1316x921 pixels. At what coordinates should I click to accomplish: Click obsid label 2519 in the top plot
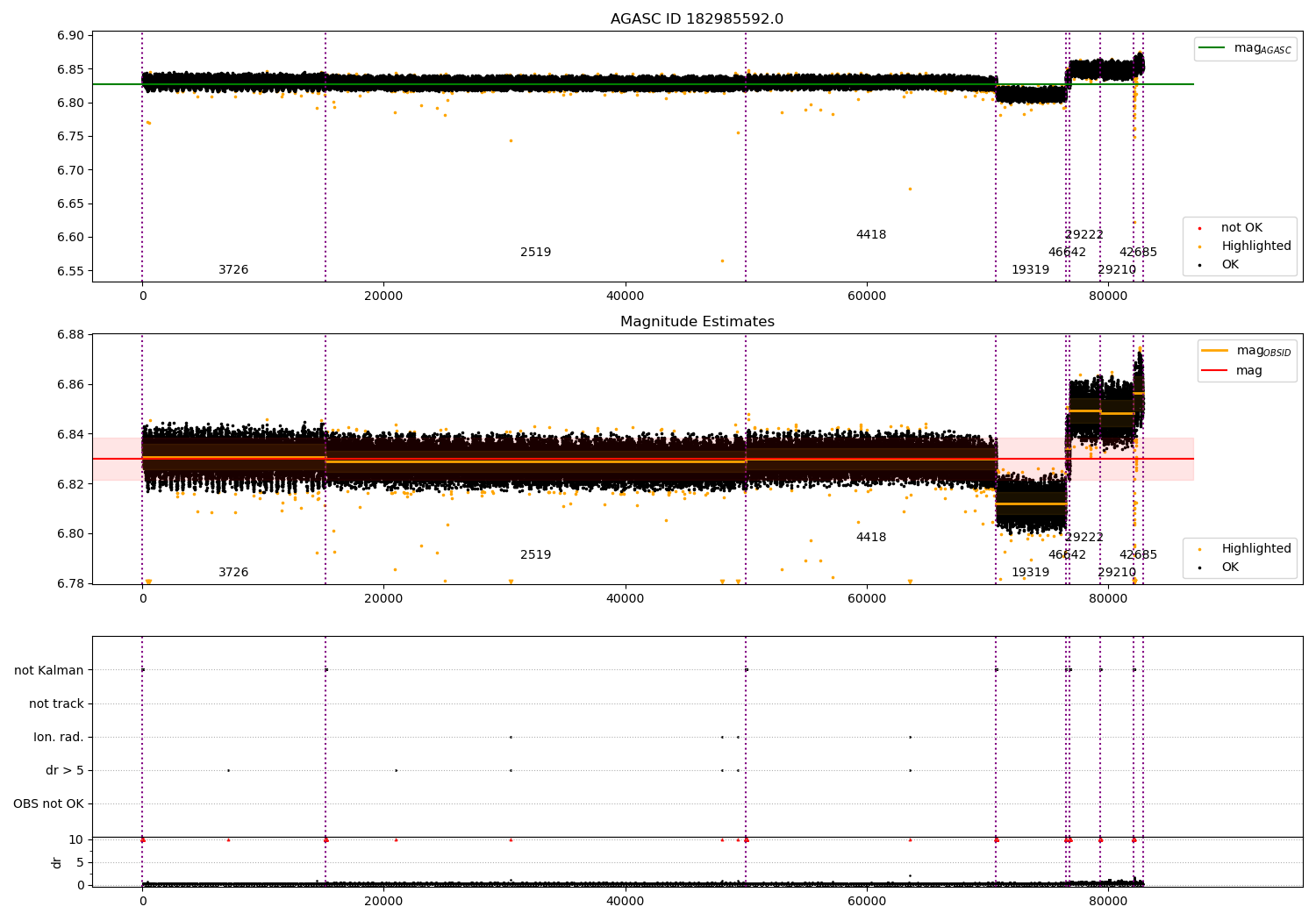coord(536,253)
